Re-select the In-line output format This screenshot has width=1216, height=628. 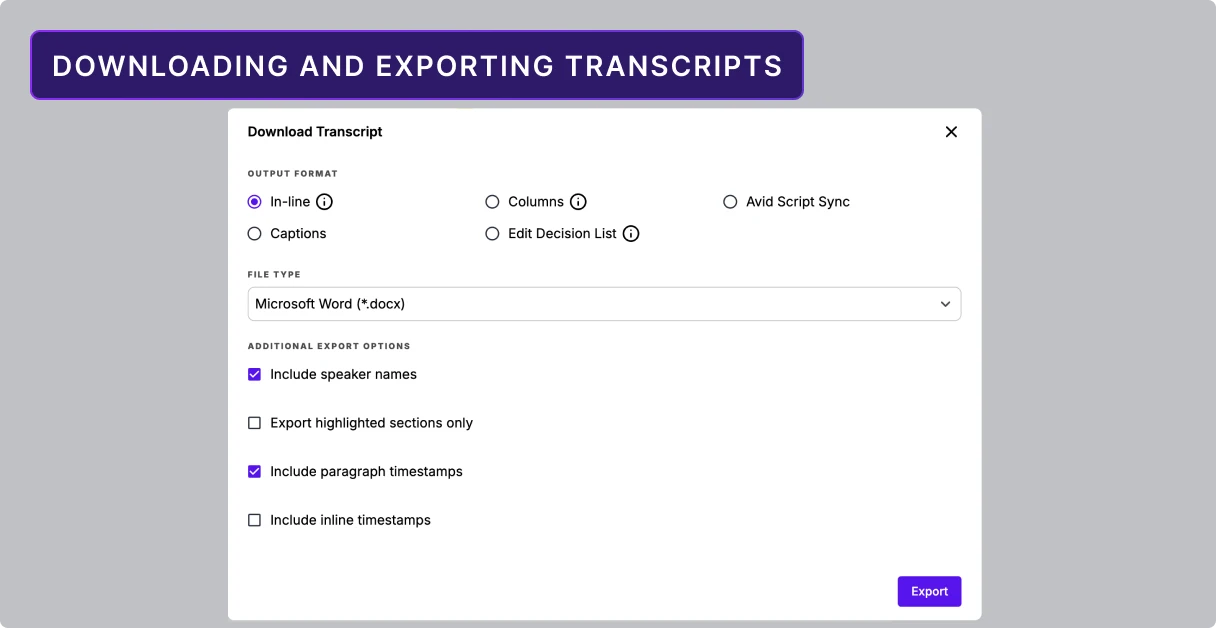[x=254, y=201]
